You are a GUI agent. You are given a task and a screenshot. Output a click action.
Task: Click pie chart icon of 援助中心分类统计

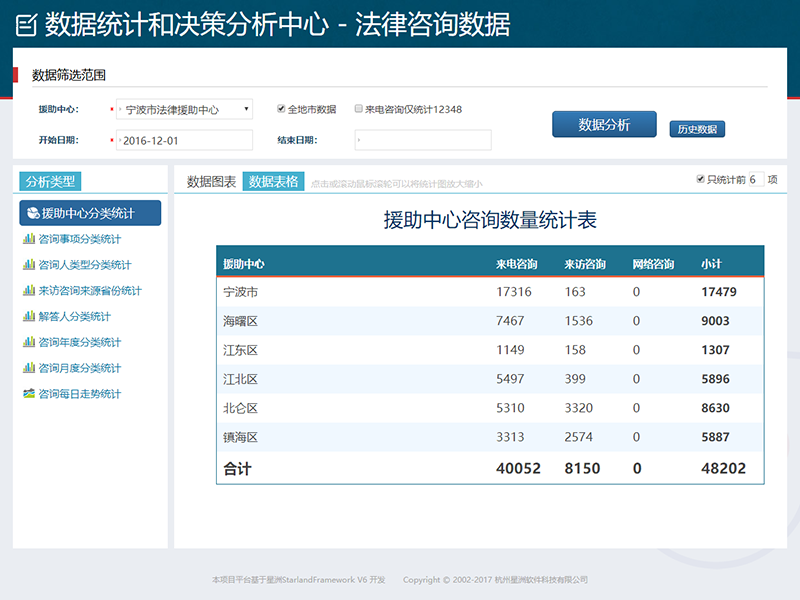(33, 213)
